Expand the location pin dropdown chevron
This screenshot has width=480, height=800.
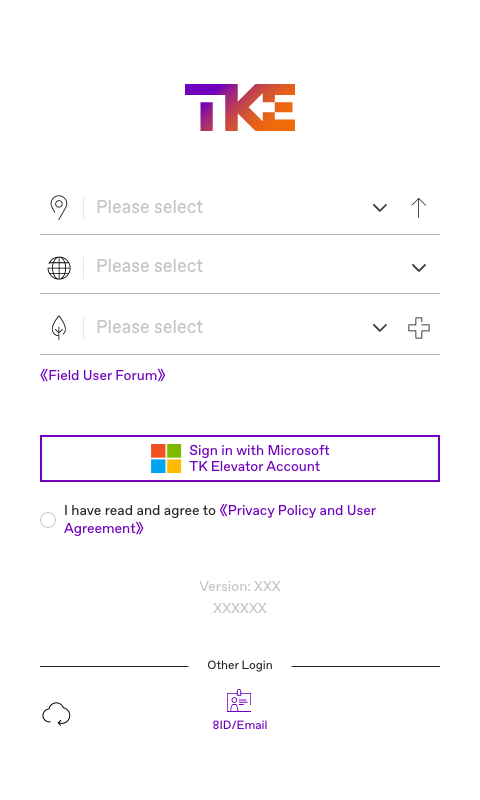(380, 208)
